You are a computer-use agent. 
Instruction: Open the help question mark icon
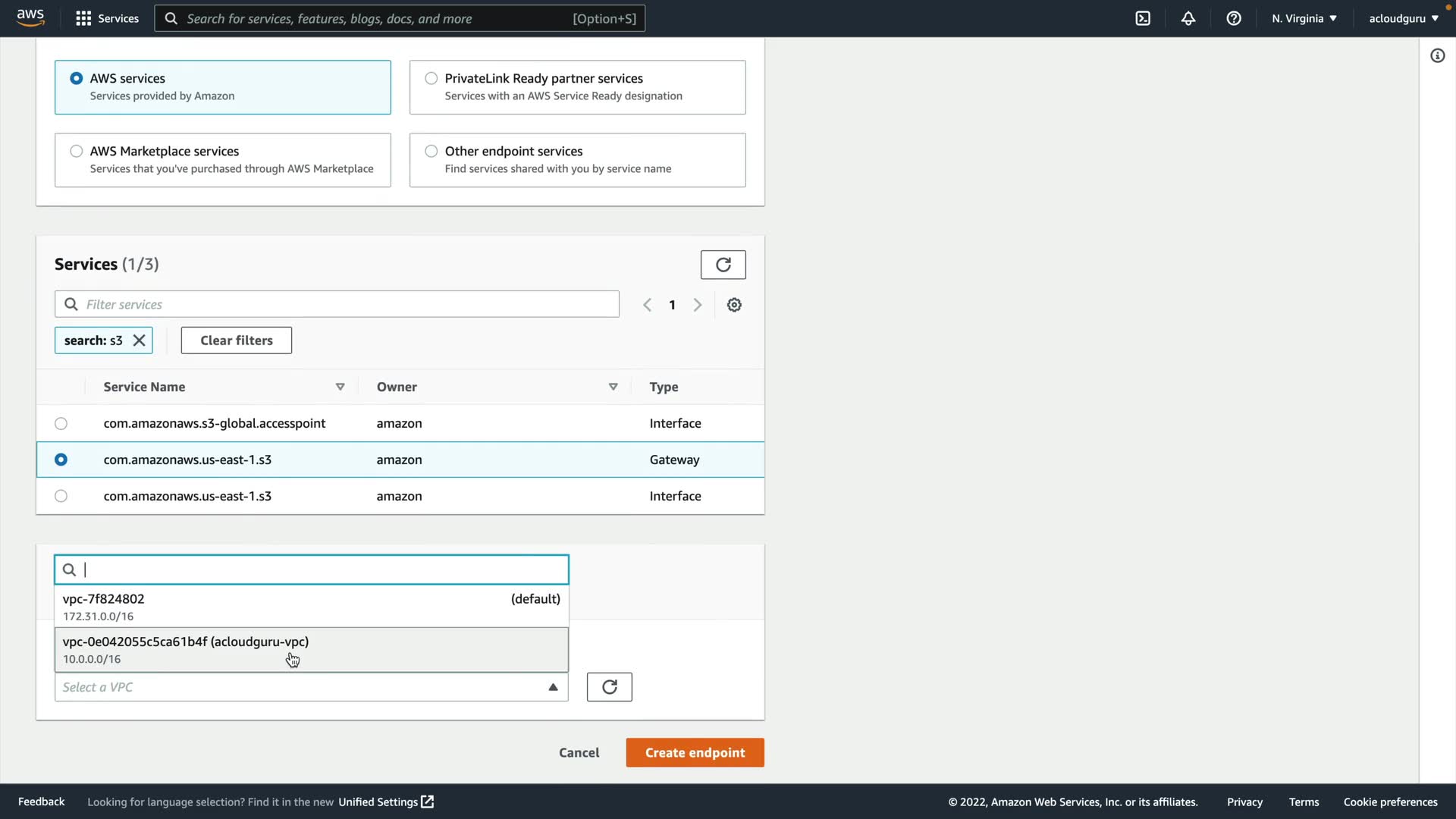(x=1234, y=18)
